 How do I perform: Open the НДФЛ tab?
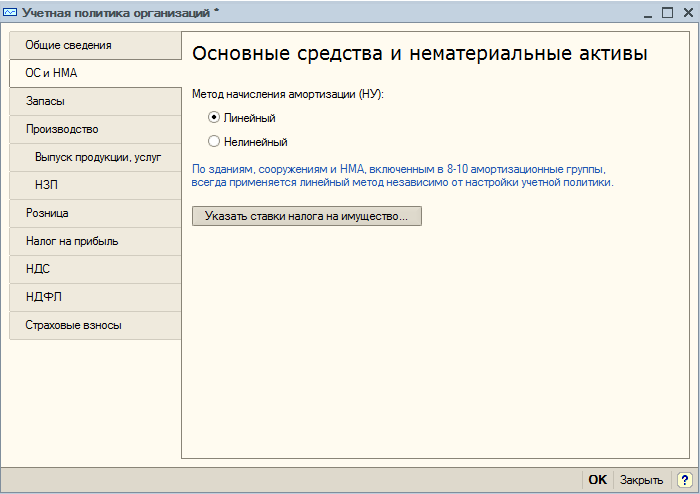click(95, 297)
